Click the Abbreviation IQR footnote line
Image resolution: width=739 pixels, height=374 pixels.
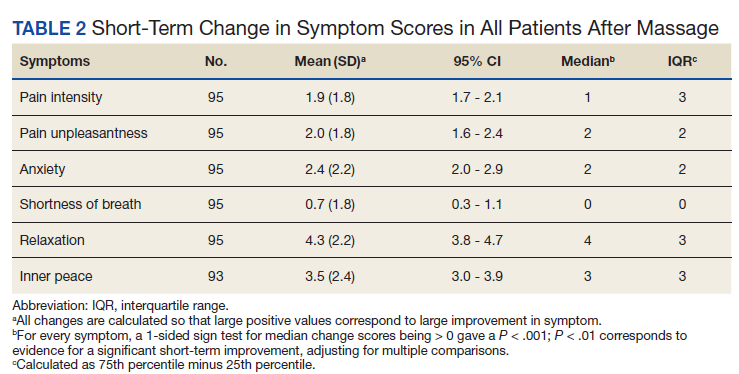[x=121, y=306]
